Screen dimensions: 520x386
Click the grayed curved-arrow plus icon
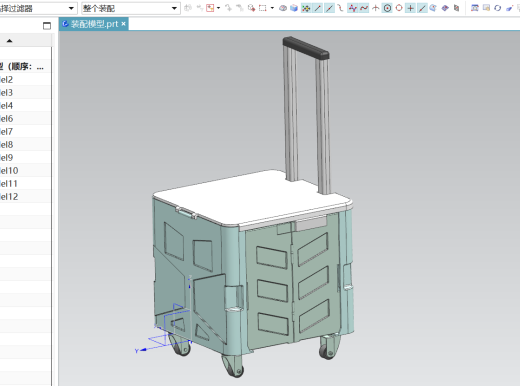(x=229, y=8)
